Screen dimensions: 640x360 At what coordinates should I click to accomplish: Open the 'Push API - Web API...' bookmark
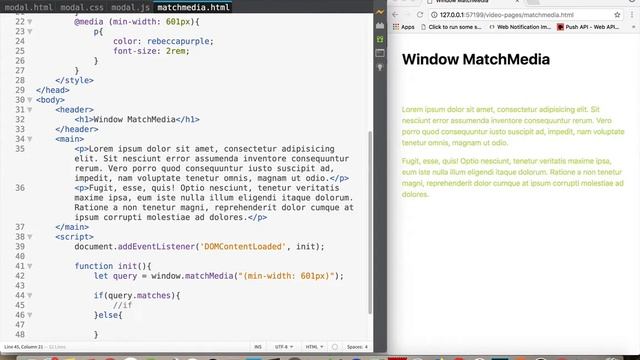[x=589, y=27]
